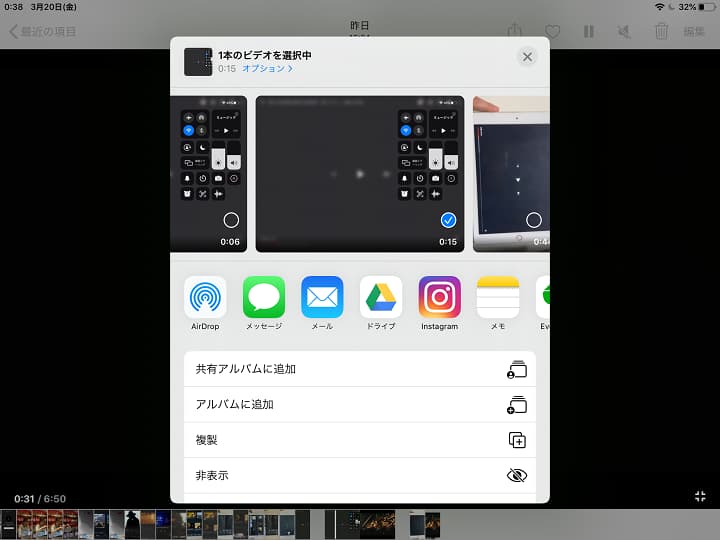720x540 pixels.
Task: Tap selected video thumbnail in header
Action: pyautogui.click(x=198, y=62)
